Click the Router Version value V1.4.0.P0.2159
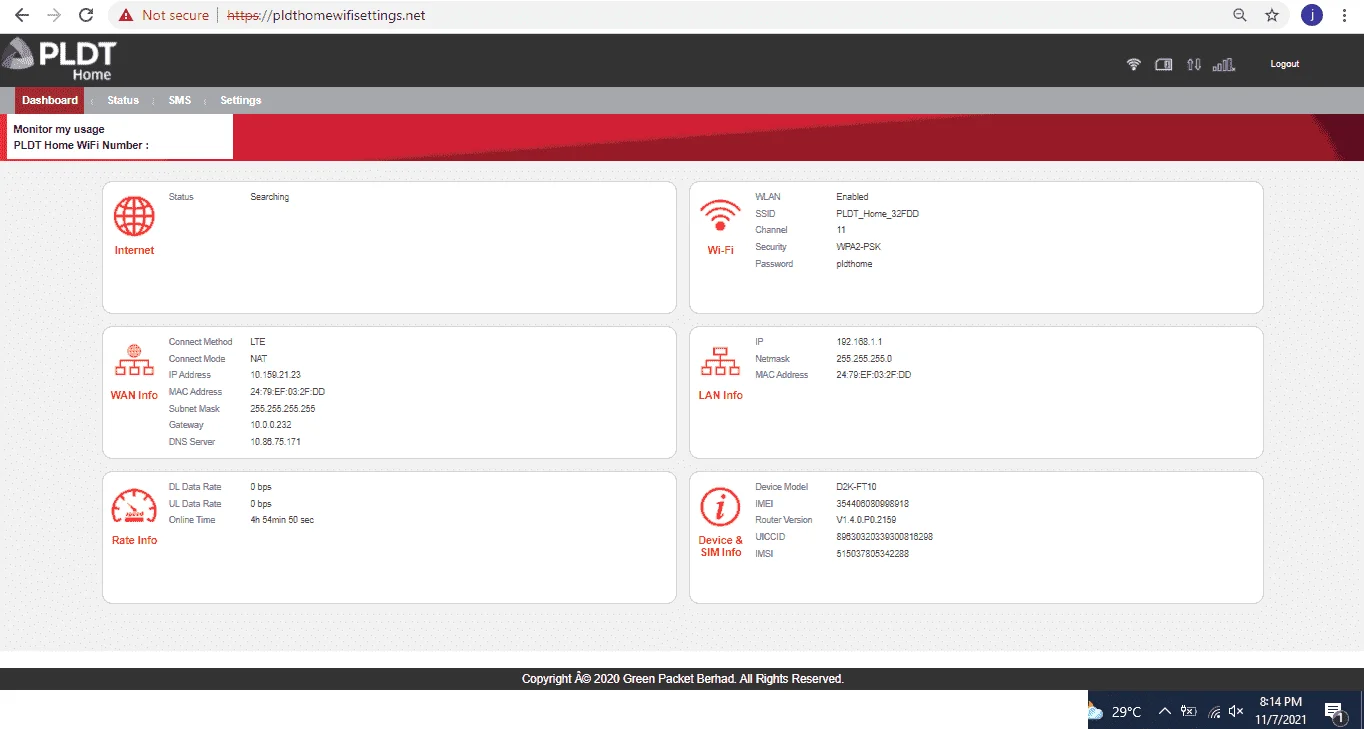 (x=866, y=520)
